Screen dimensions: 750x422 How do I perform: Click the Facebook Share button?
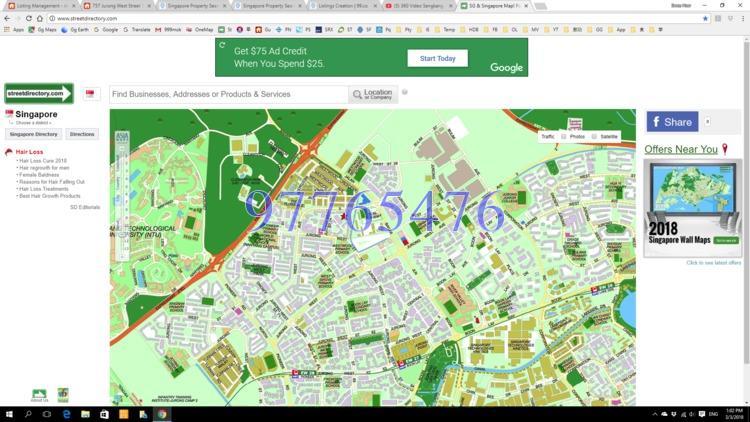(673, 122)
